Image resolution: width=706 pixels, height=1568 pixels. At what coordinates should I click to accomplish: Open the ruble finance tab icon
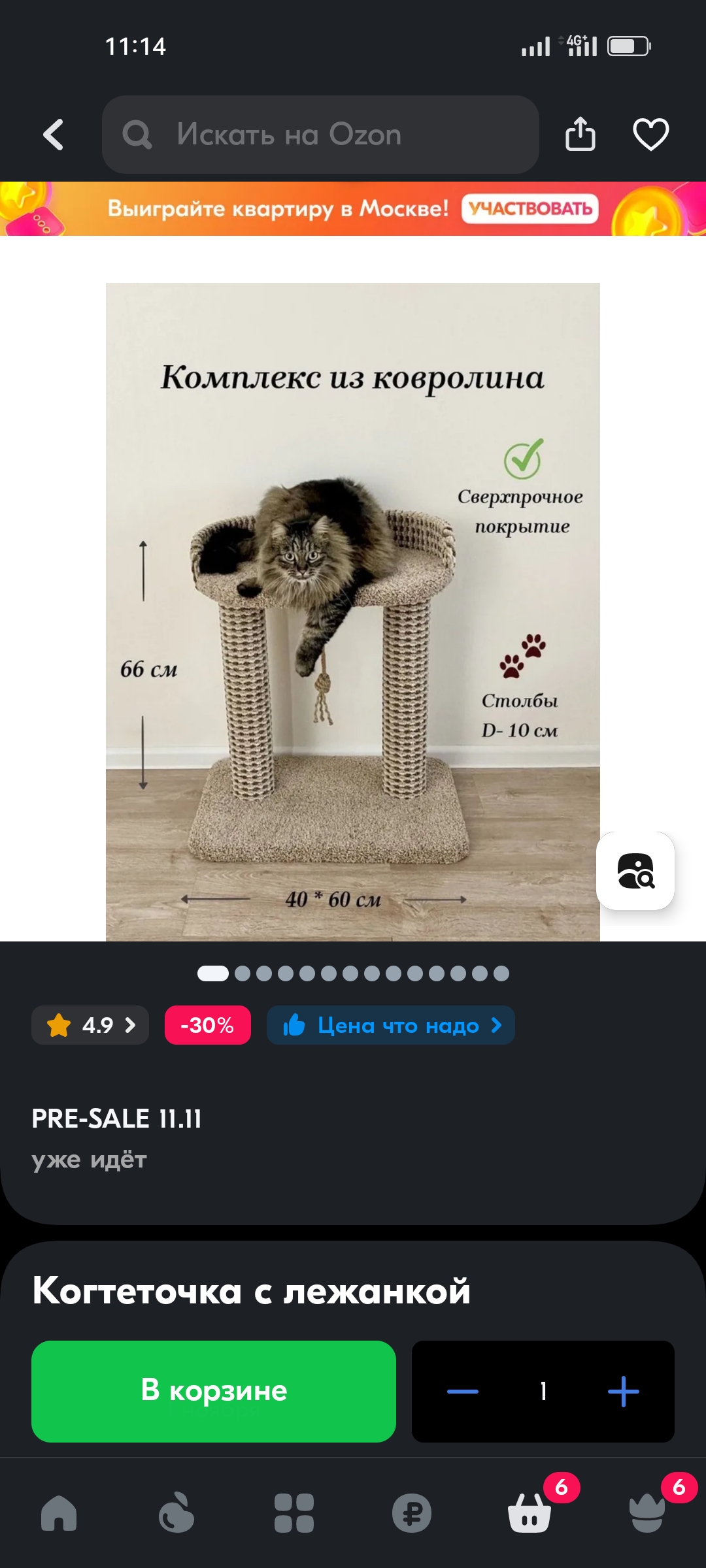tap(412, 1513)
